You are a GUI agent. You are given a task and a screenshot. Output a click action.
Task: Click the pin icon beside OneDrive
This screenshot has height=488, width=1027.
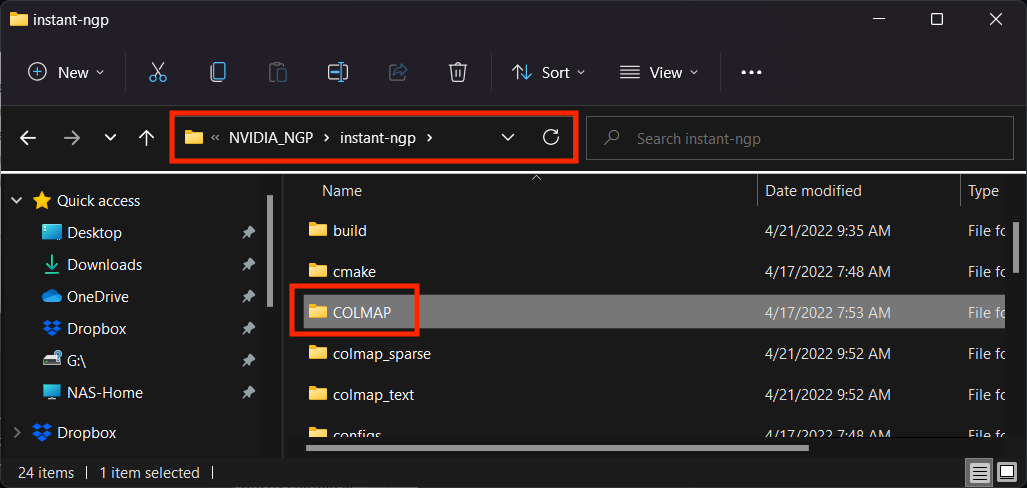coord(248,297)
